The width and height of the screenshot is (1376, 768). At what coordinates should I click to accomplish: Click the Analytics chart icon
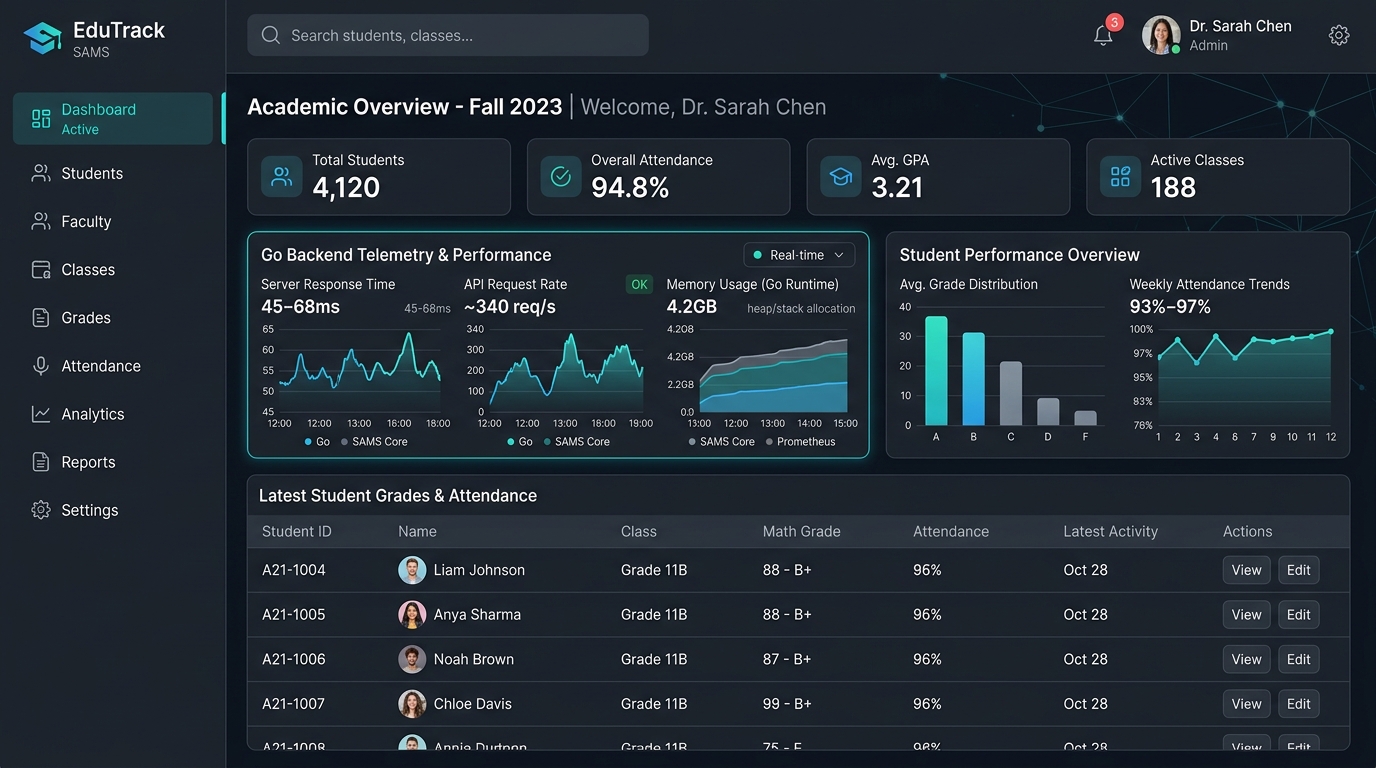pos(41,413)
